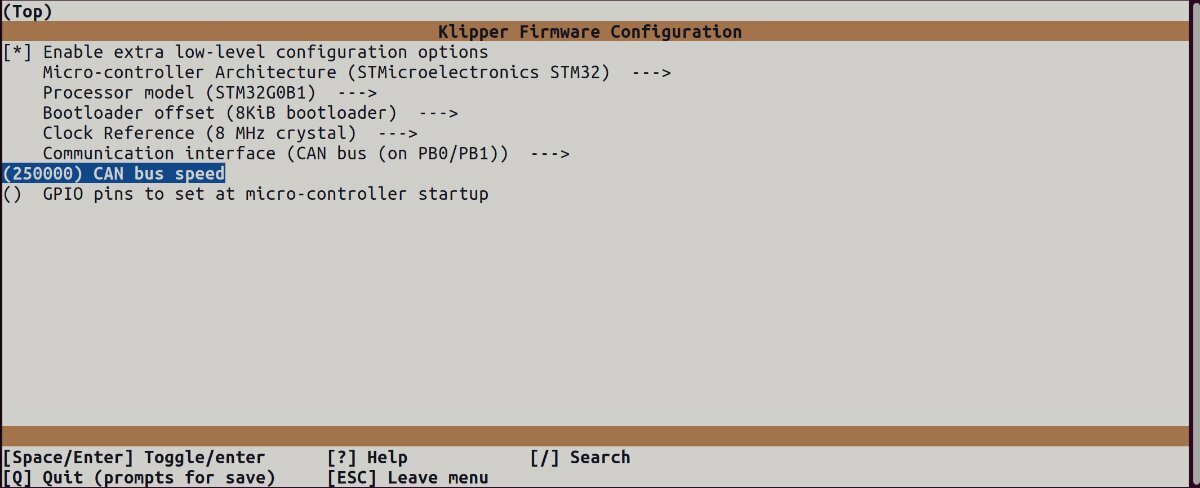
Task: Click the arrow after STMicroelectronics STM32
Action: click(x=650, y=73)
